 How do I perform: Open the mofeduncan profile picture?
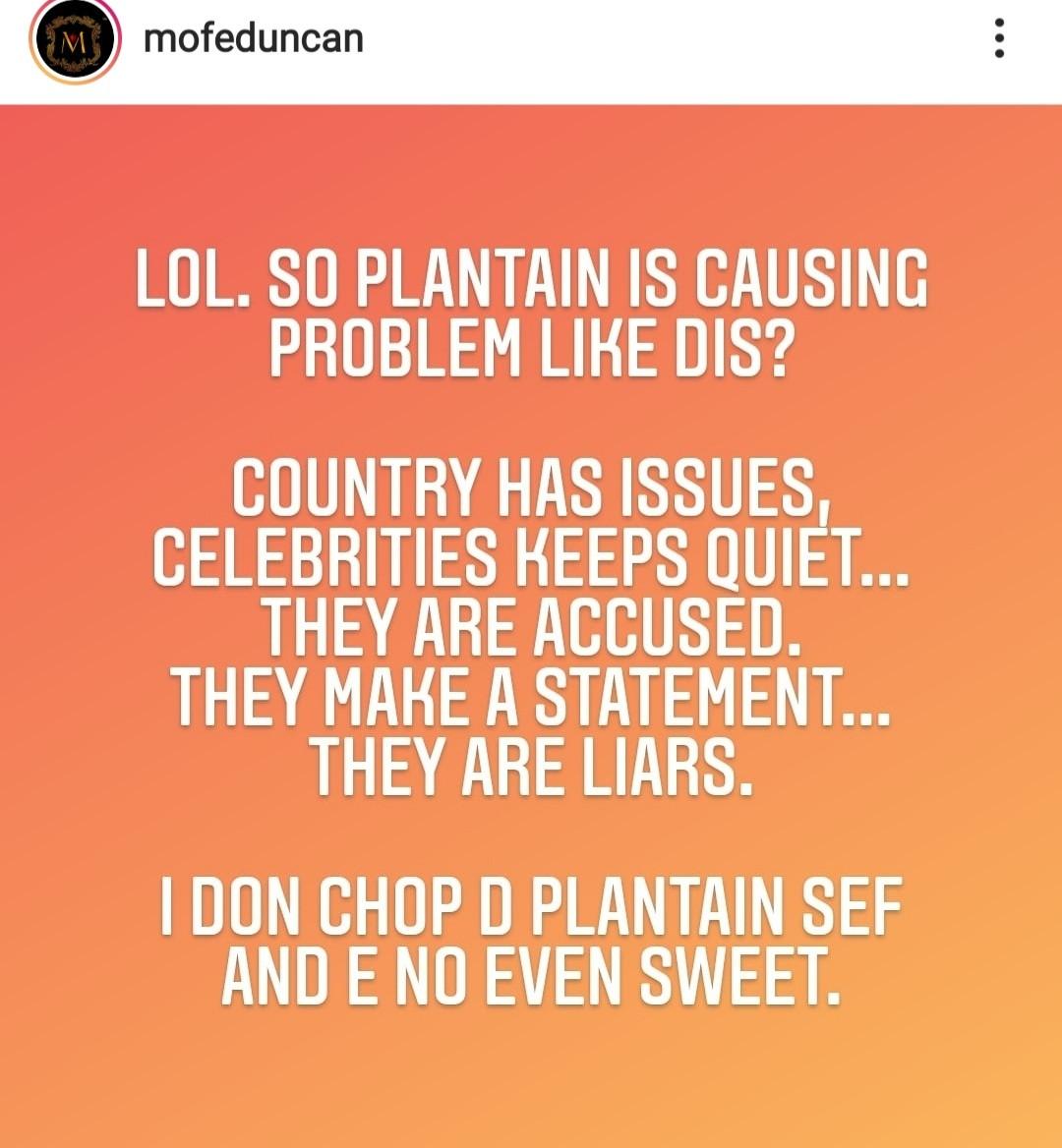pyautogui.click(x=75, y=40)
